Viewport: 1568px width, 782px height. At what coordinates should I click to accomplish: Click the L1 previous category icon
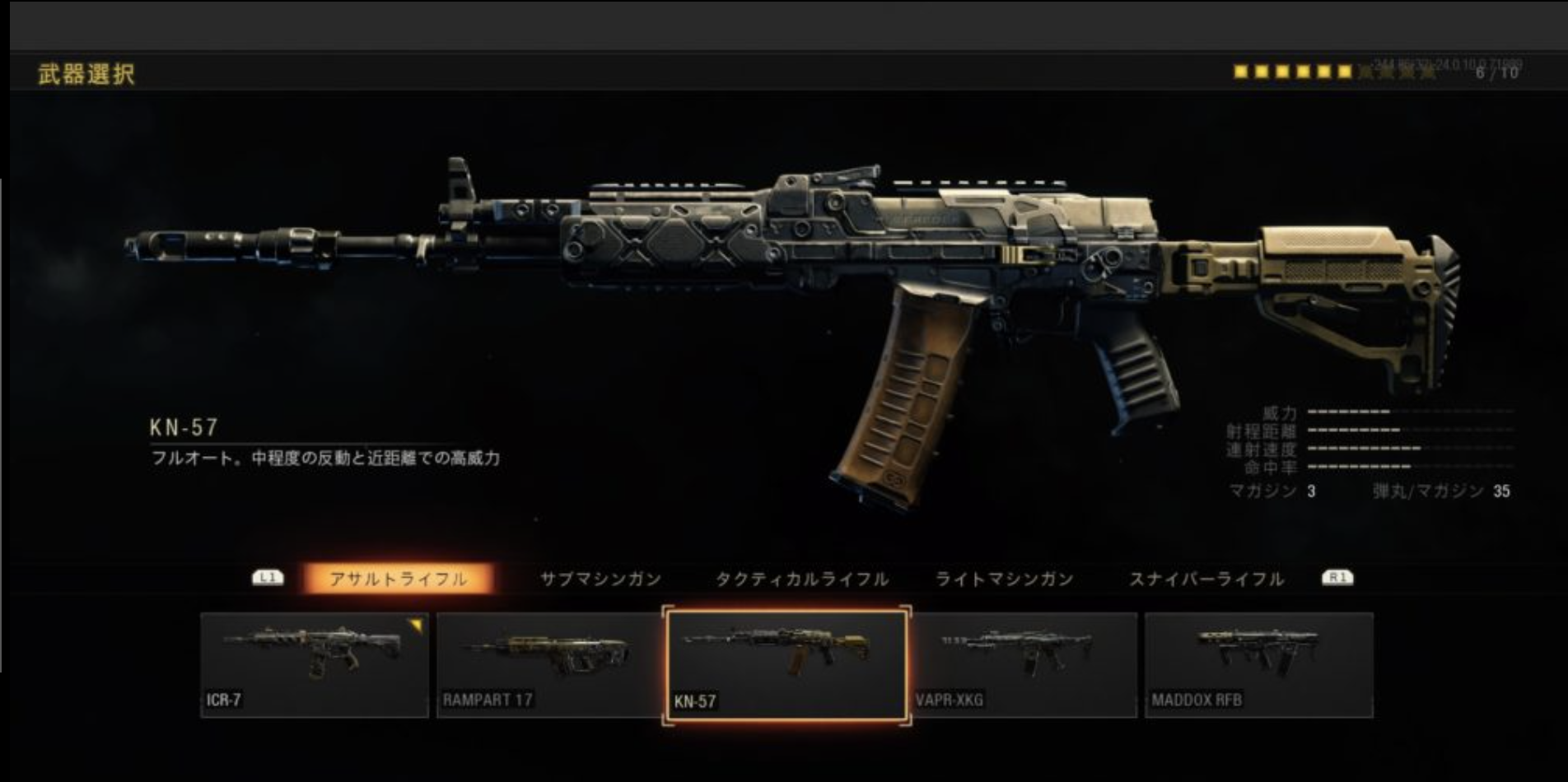coord(268,578)
